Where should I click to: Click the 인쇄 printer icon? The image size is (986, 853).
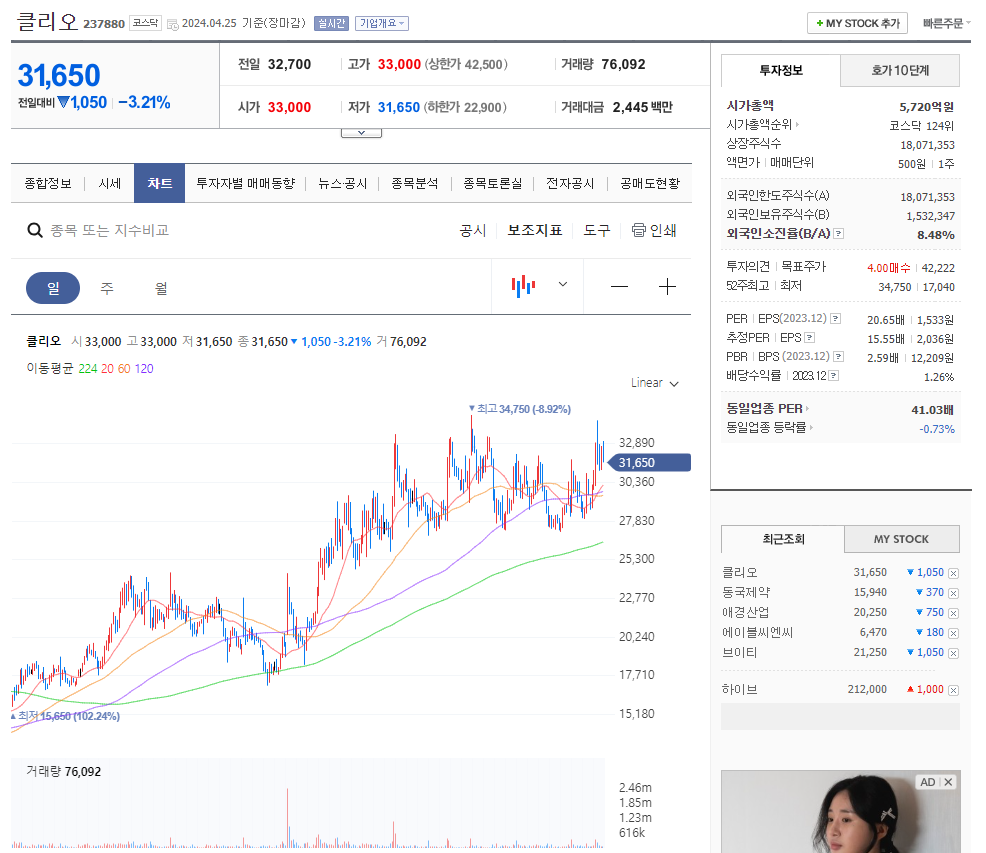(639, 230)
